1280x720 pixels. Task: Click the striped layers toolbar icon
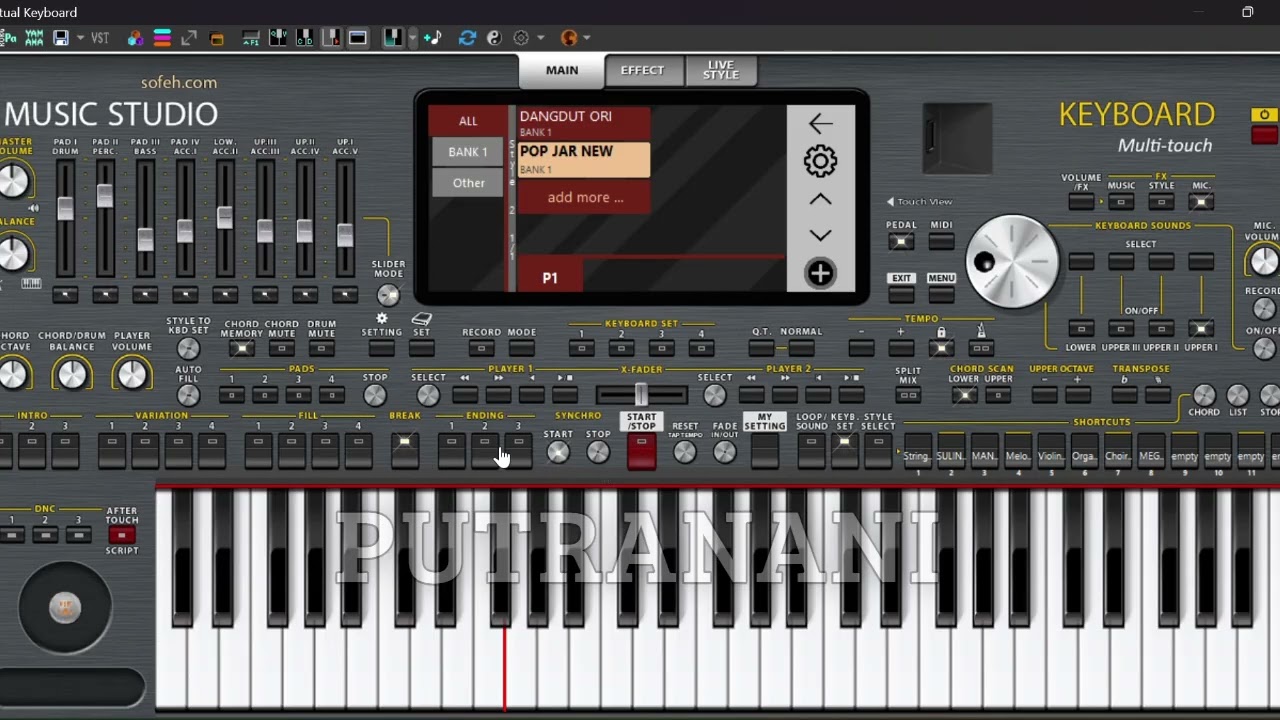click(162, 38)
